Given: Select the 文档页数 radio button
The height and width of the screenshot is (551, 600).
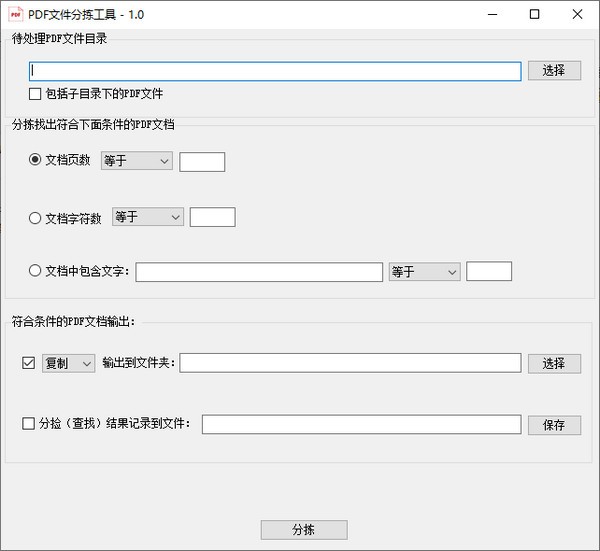Looking at the screenshot, I should pyautogui.click(x=35, y=159).
